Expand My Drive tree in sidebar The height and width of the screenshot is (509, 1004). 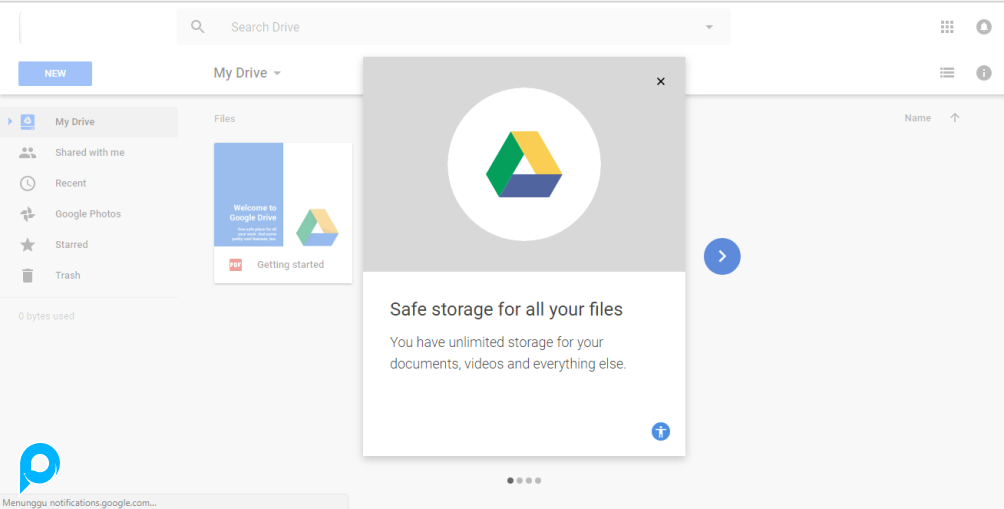(x=10, y=122)
